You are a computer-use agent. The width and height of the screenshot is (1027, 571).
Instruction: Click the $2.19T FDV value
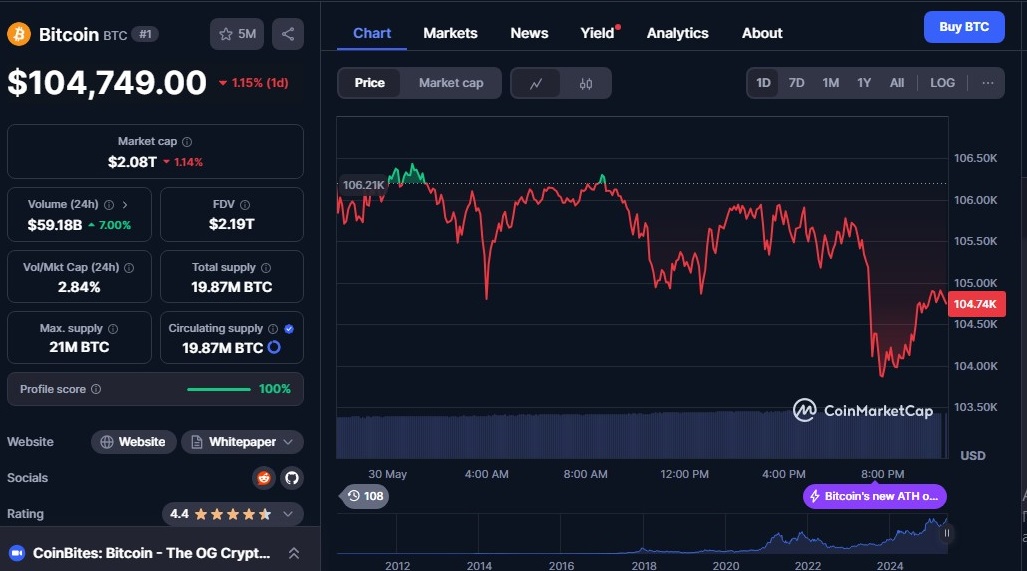(x=232, y=224)
